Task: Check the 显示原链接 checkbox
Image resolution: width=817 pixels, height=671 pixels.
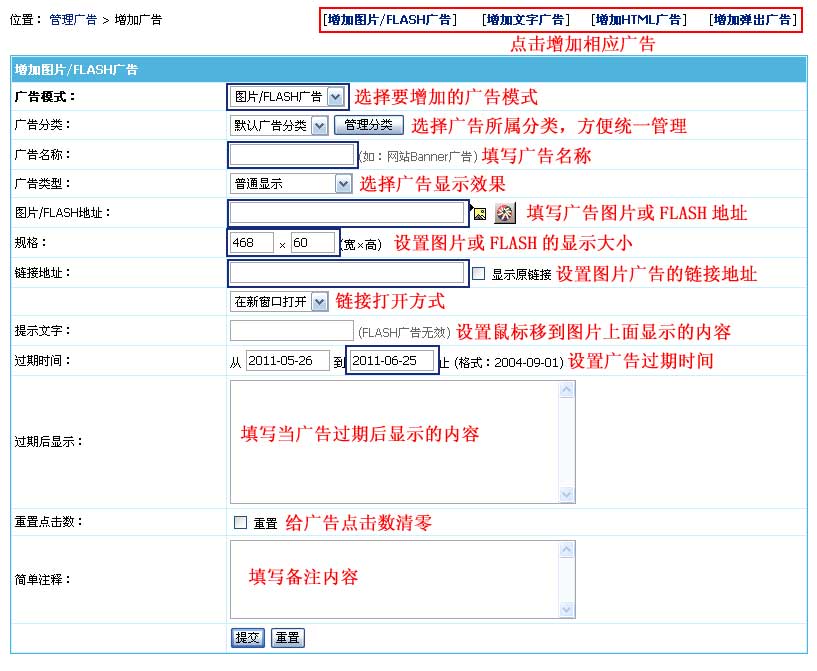Action: coord(479,273)
